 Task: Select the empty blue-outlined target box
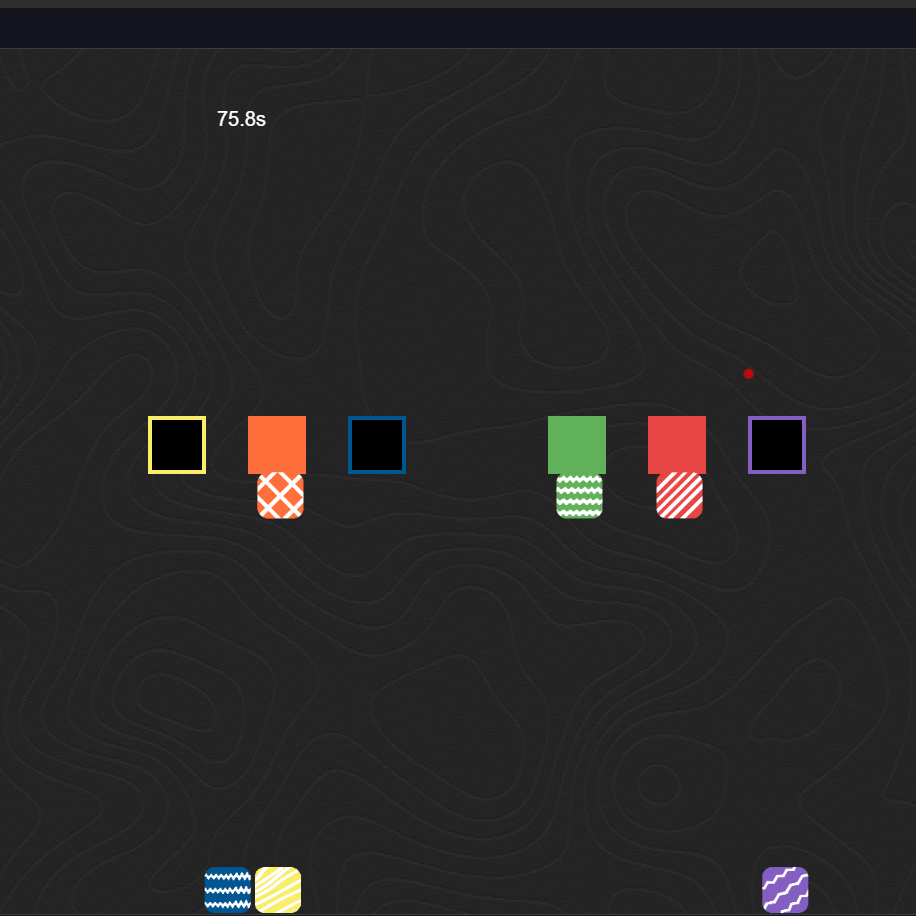click(377, 445)
